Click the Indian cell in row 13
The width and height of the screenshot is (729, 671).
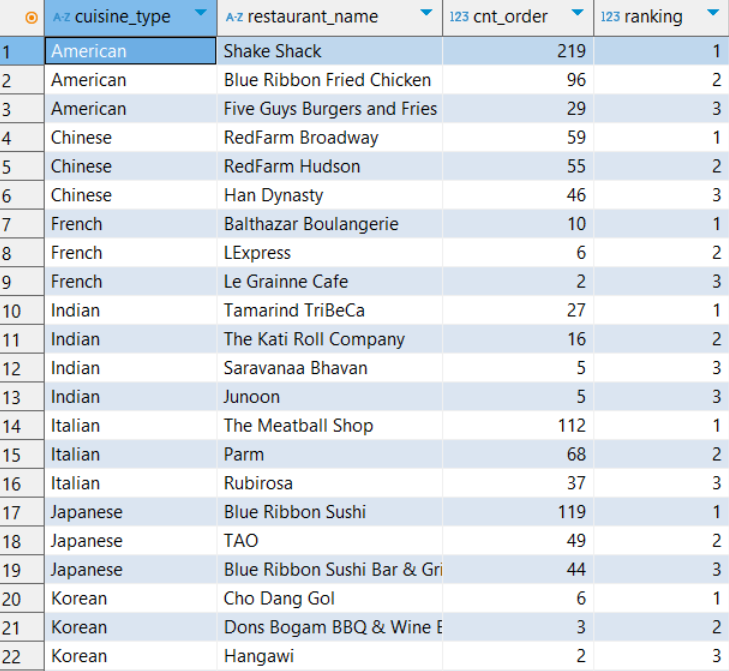tap(131, 397)
